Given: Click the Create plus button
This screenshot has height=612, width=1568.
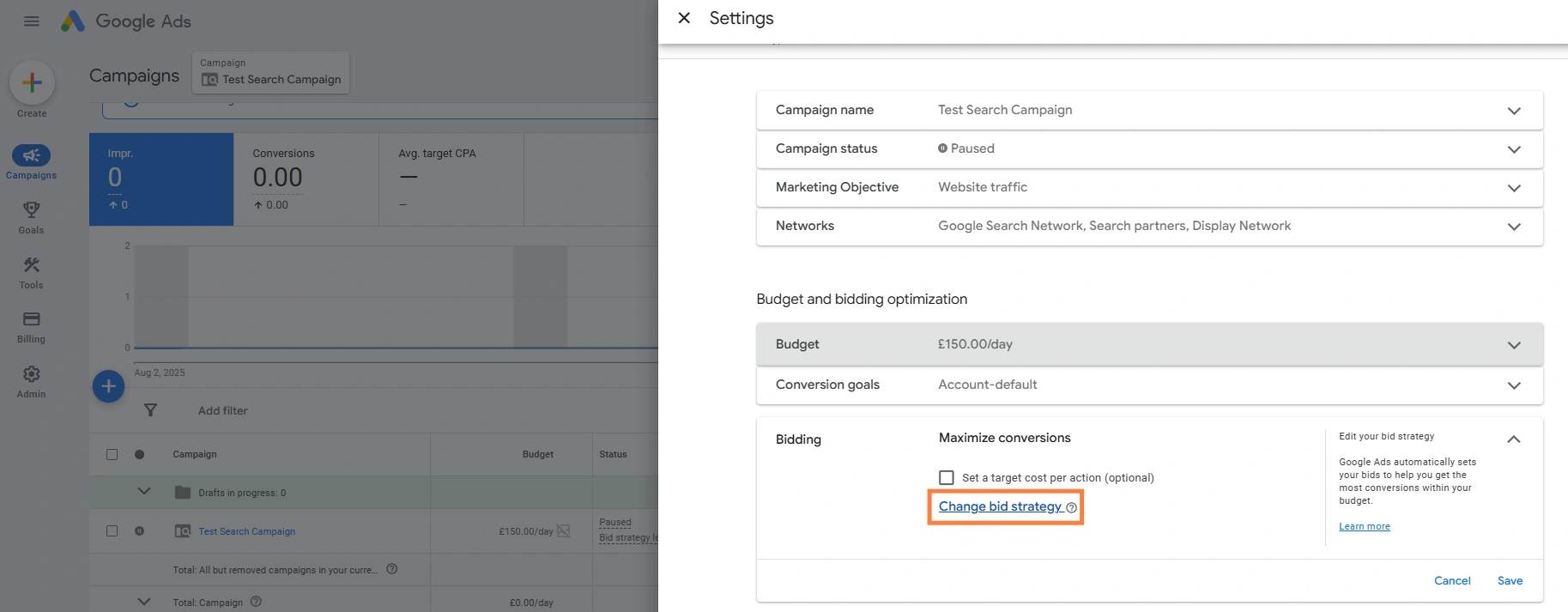Looking at the screenshot, I should (x=32, y=82).
